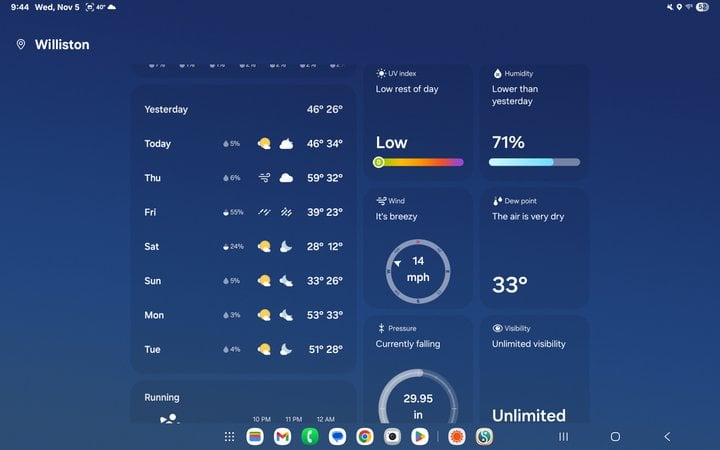Viewport: 720px width, 450px height.
Task: Open the Messages app in taskbar
Action: coord(338,437)
